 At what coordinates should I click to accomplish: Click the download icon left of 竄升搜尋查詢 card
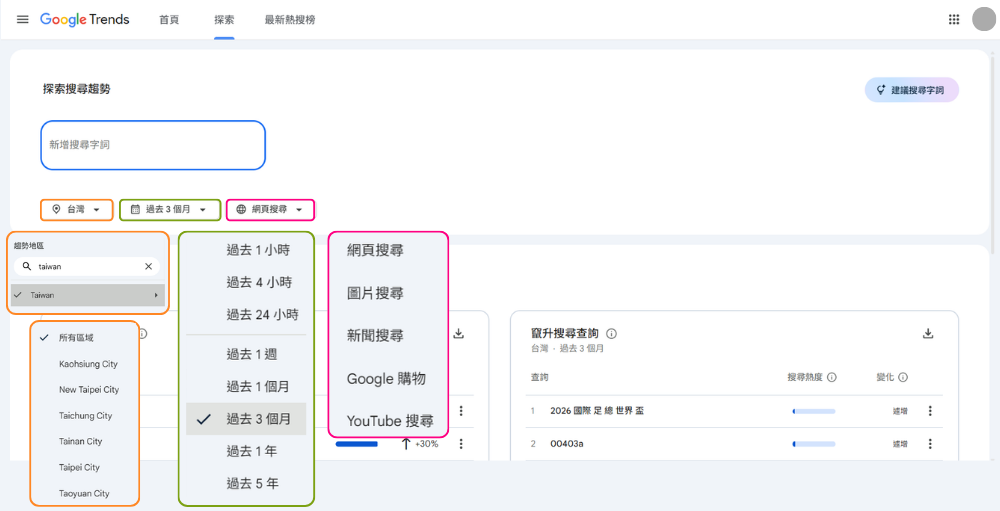point(459,333)
